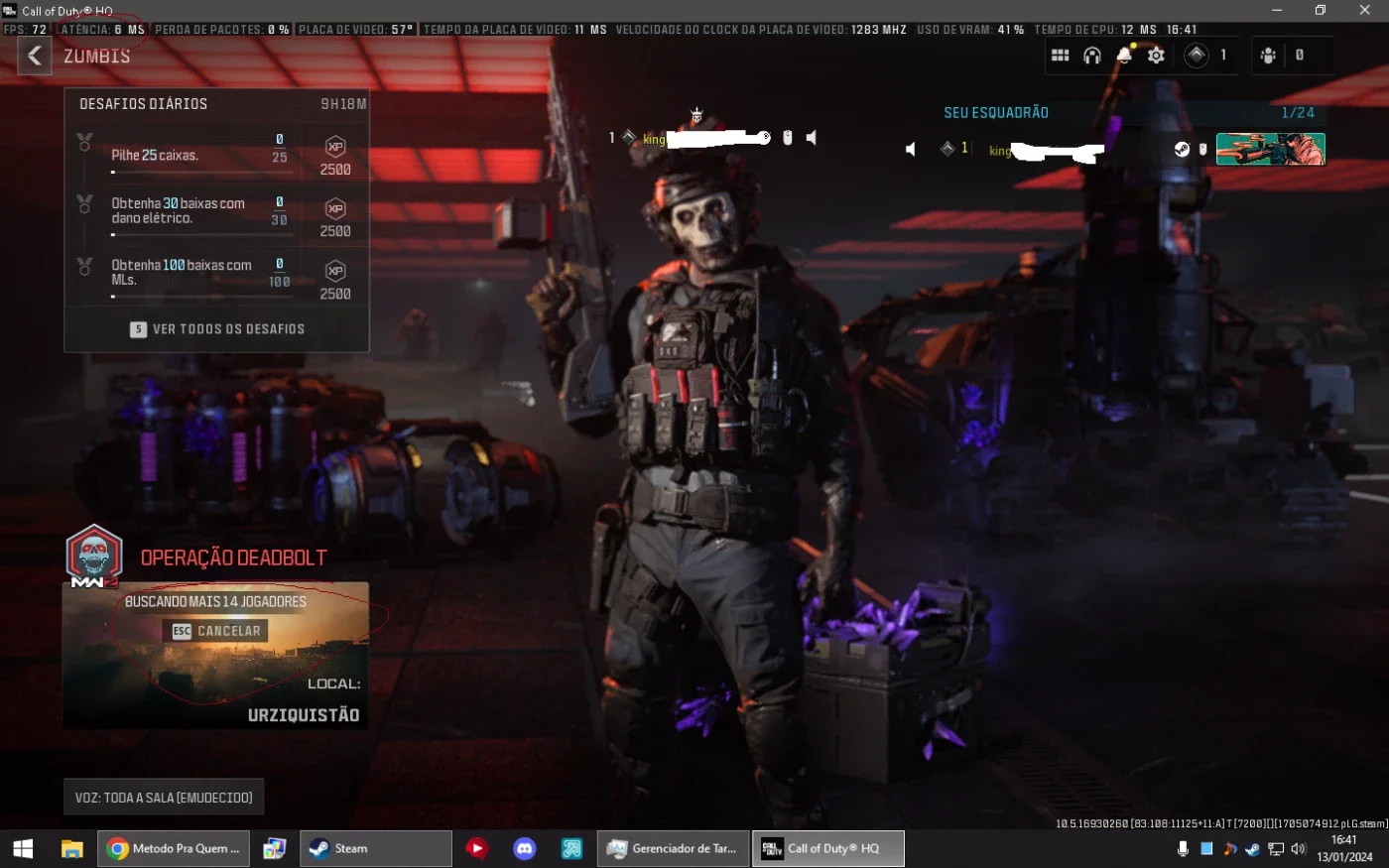Mute the speaker beside the center player name
Screen dimensions: 1389x868
pyautogui.click(x=812, y=138)
